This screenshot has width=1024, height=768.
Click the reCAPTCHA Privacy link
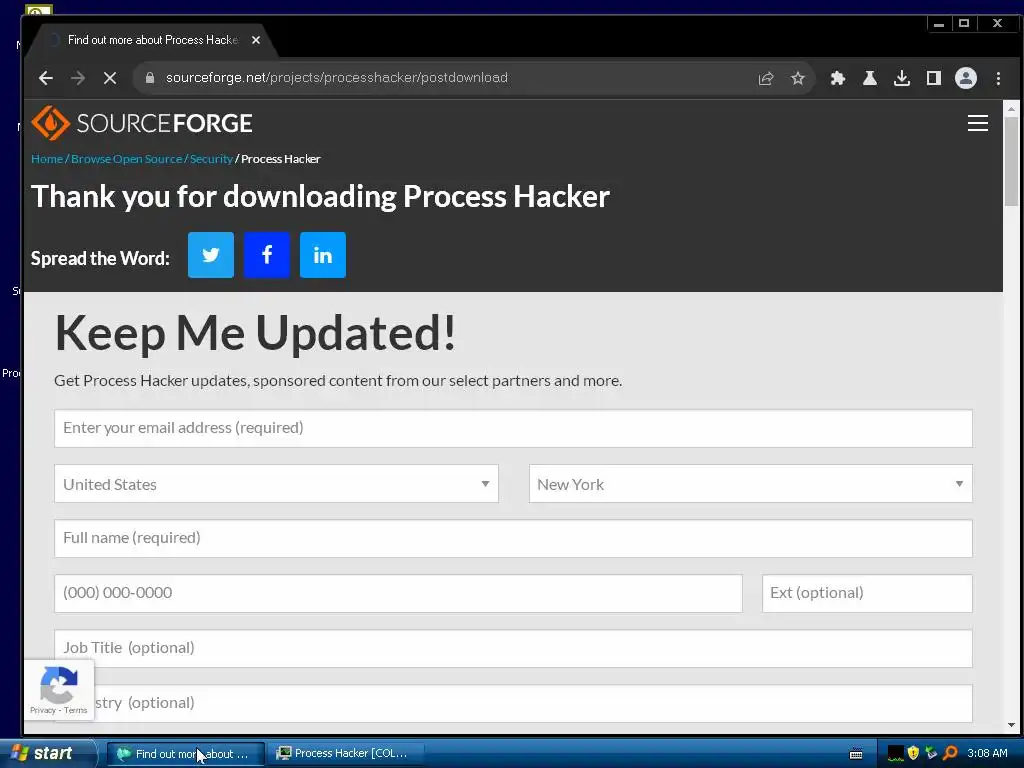tap(42, 711)
